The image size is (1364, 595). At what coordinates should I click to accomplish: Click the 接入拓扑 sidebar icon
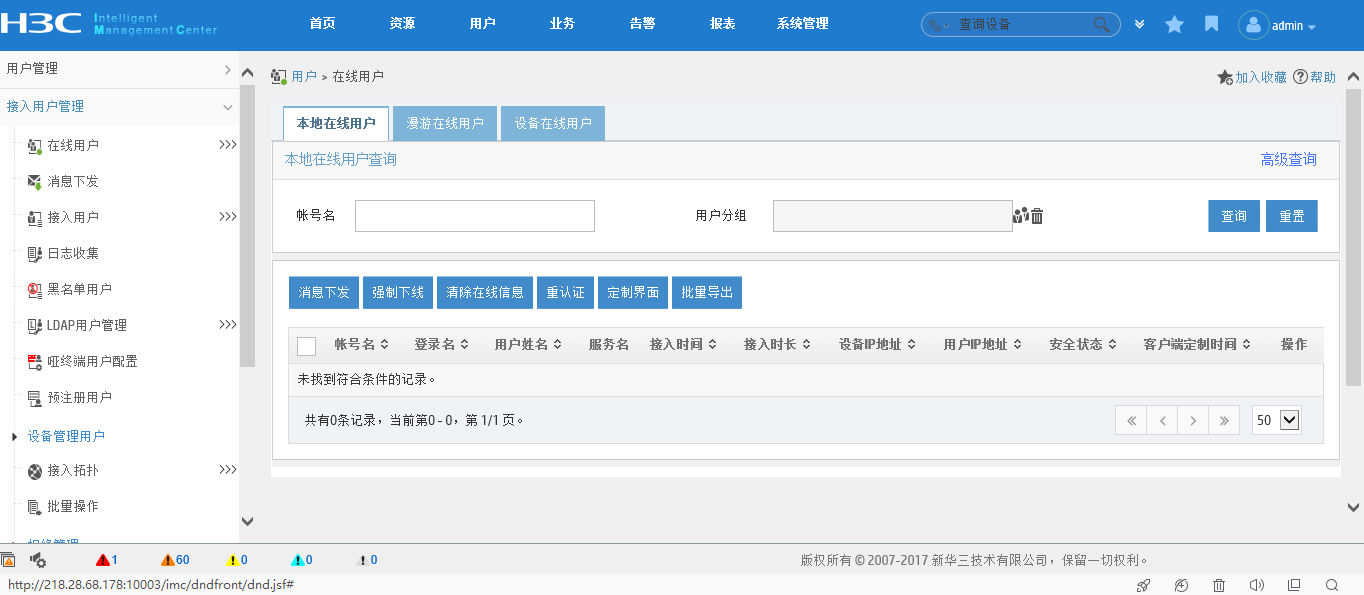[x=34, y=470]
